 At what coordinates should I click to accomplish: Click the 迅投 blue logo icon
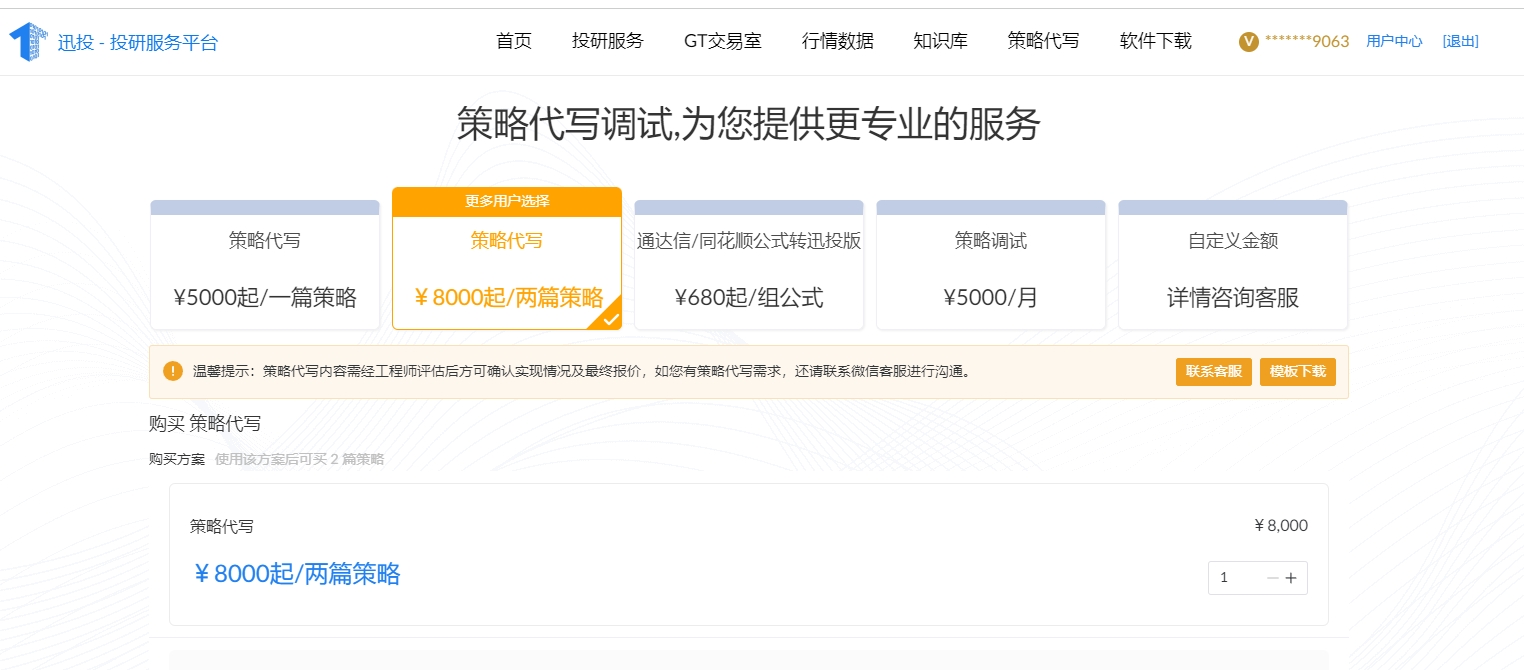[28, 42]
